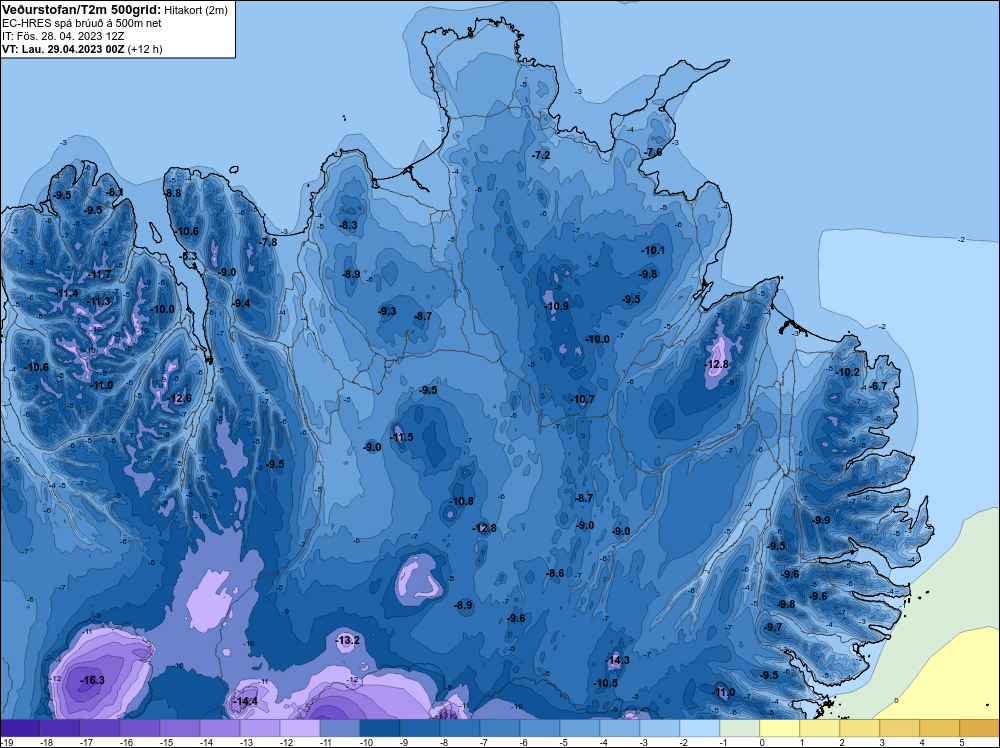The width and height of the screenshot is (1000, 748).
Task: Click the -14.4 temperature label
Action: 245,701
